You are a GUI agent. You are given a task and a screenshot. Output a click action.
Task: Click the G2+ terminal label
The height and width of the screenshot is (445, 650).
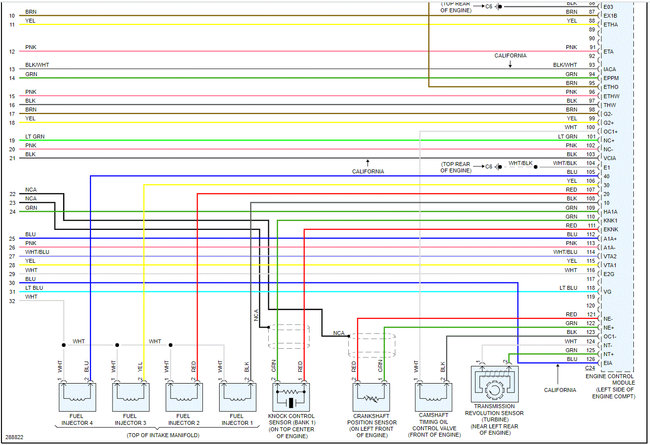[x=609, y=123]
